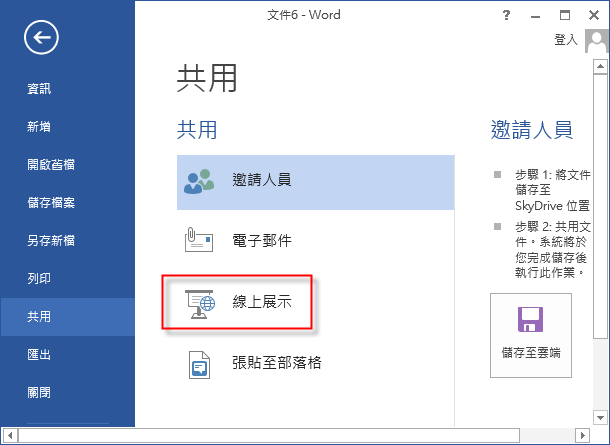Click the horizontal scrollbar right arrow
This screenshot has width=610, height=445.
tap(582, 435)
